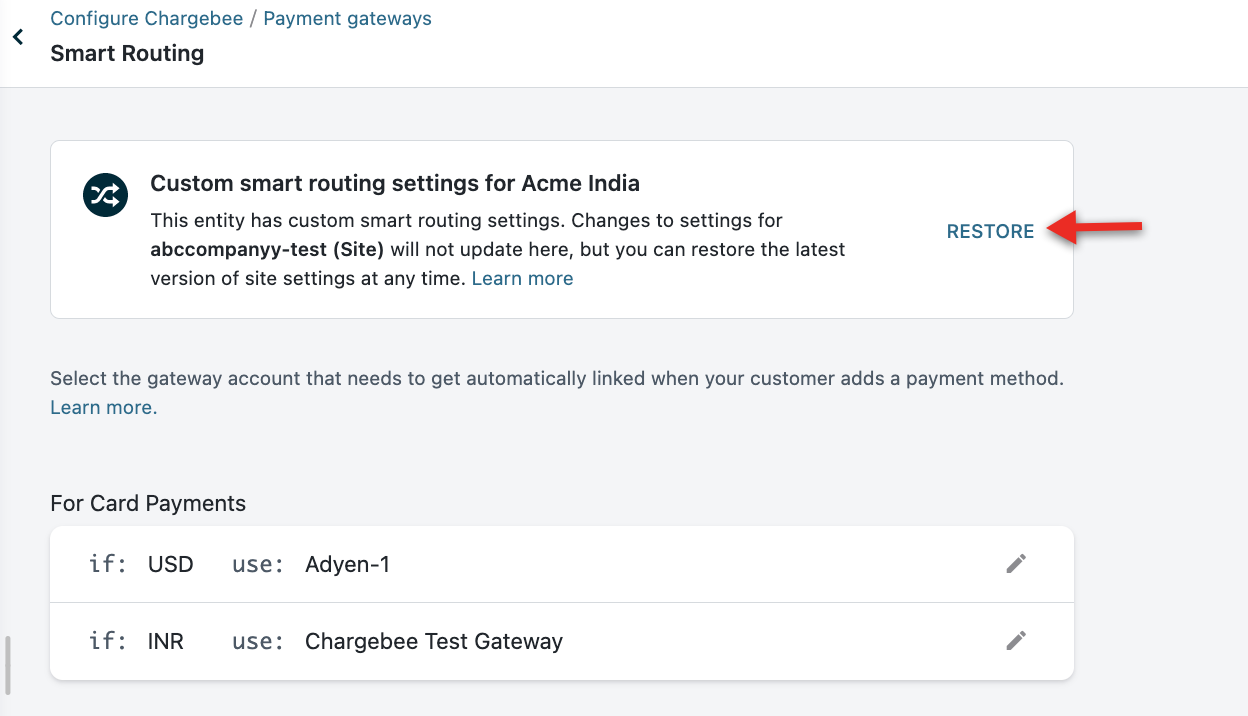Click the USD currency label
This screenshot has height=716, width=1248.
coord(170,565)
